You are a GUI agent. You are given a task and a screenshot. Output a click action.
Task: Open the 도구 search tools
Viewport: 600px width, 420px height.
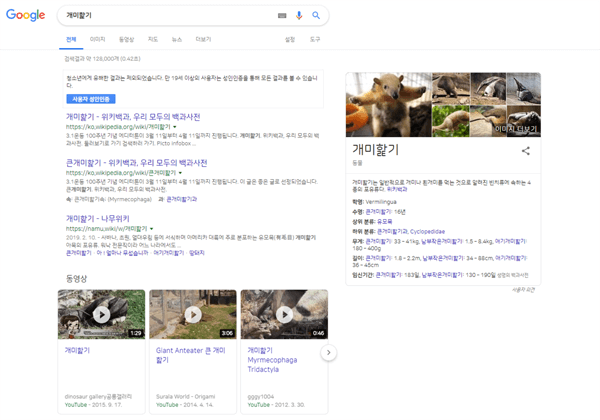coord(315,39)
